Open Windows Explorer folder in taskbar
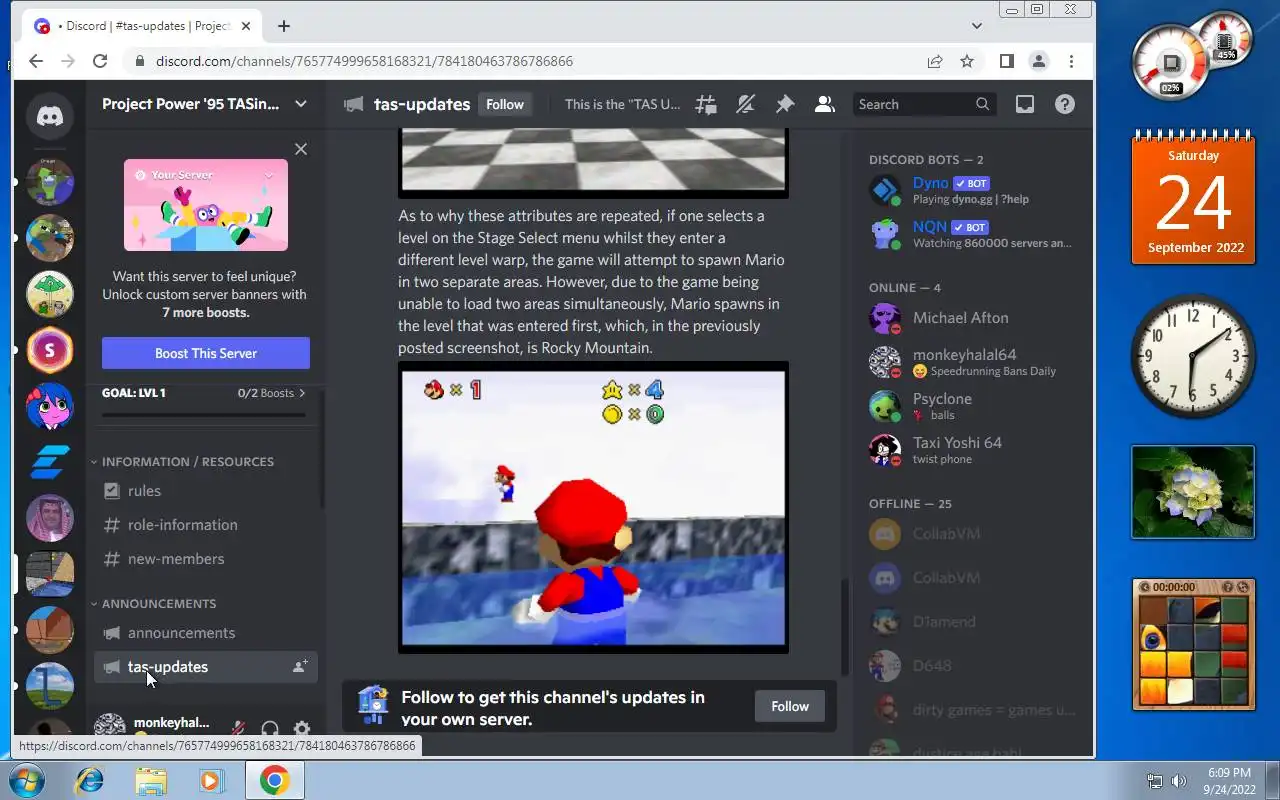Viewport: 1280px width, 800px height. click(x=151, y=780)
